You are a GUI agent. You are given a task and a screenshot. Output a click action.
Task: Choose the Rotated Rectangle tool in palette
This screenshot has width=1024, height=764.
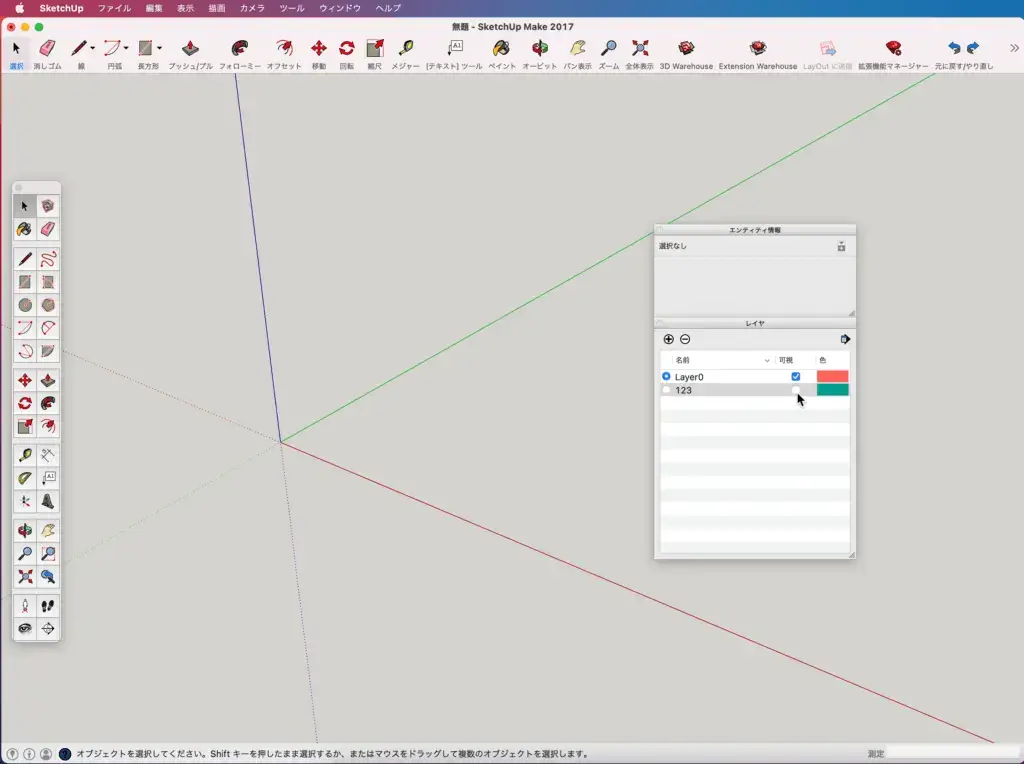(48, 282)
